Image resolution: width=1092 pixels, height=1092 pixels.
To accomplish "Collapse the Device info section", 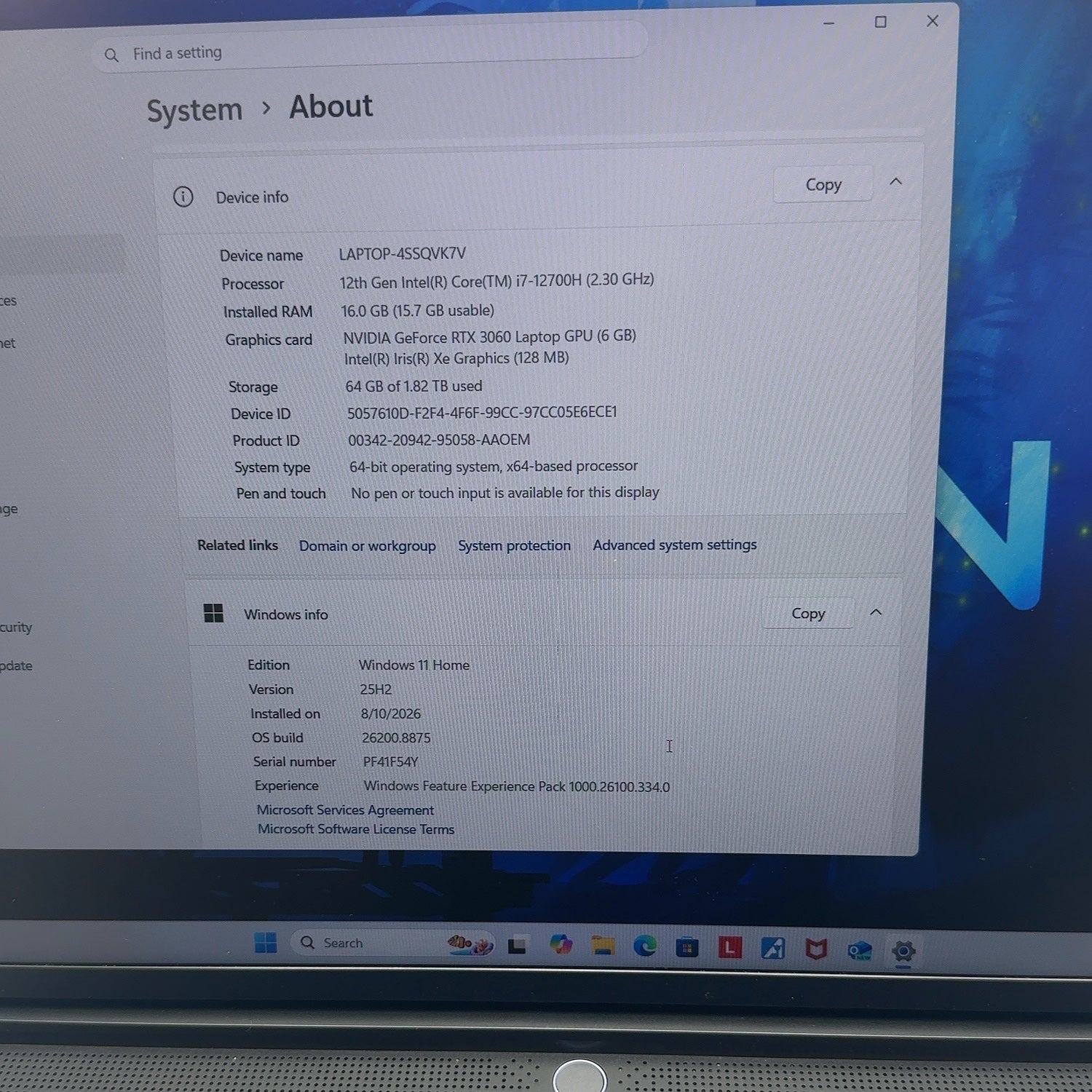I will tap(895, 181).
